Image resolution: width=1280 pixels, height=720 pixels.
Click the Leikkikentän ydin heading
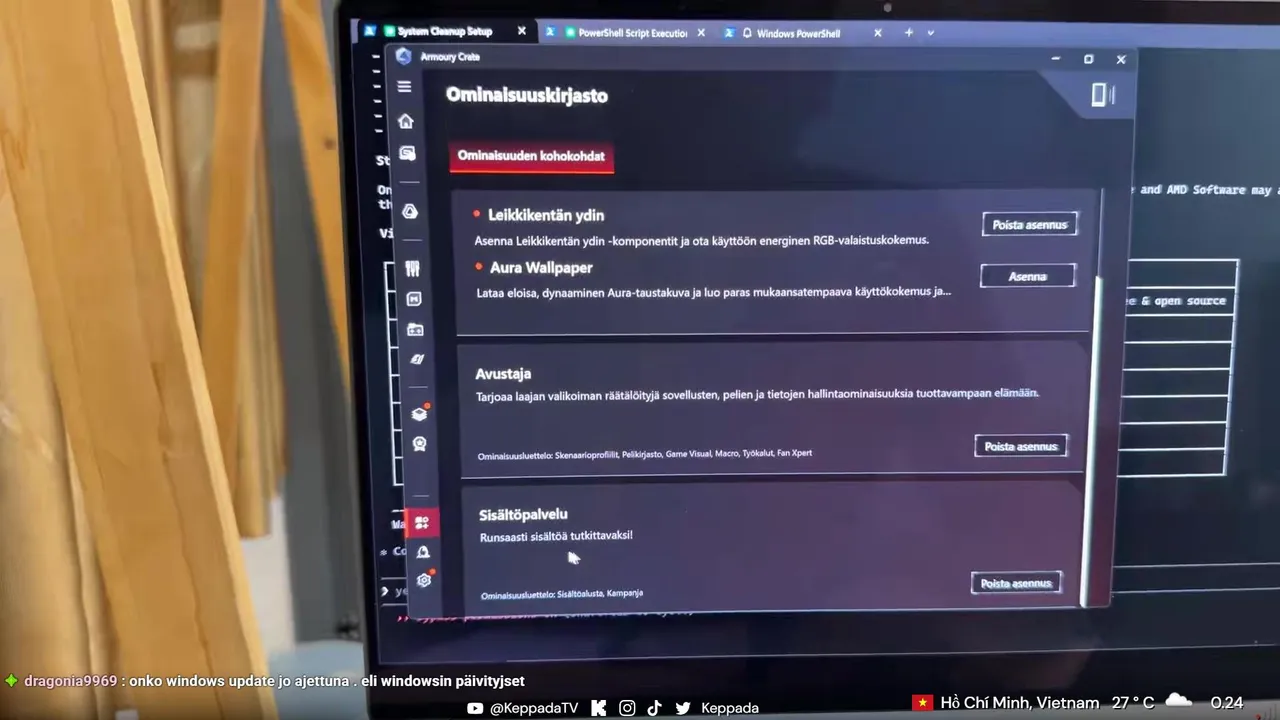(546, 215)
